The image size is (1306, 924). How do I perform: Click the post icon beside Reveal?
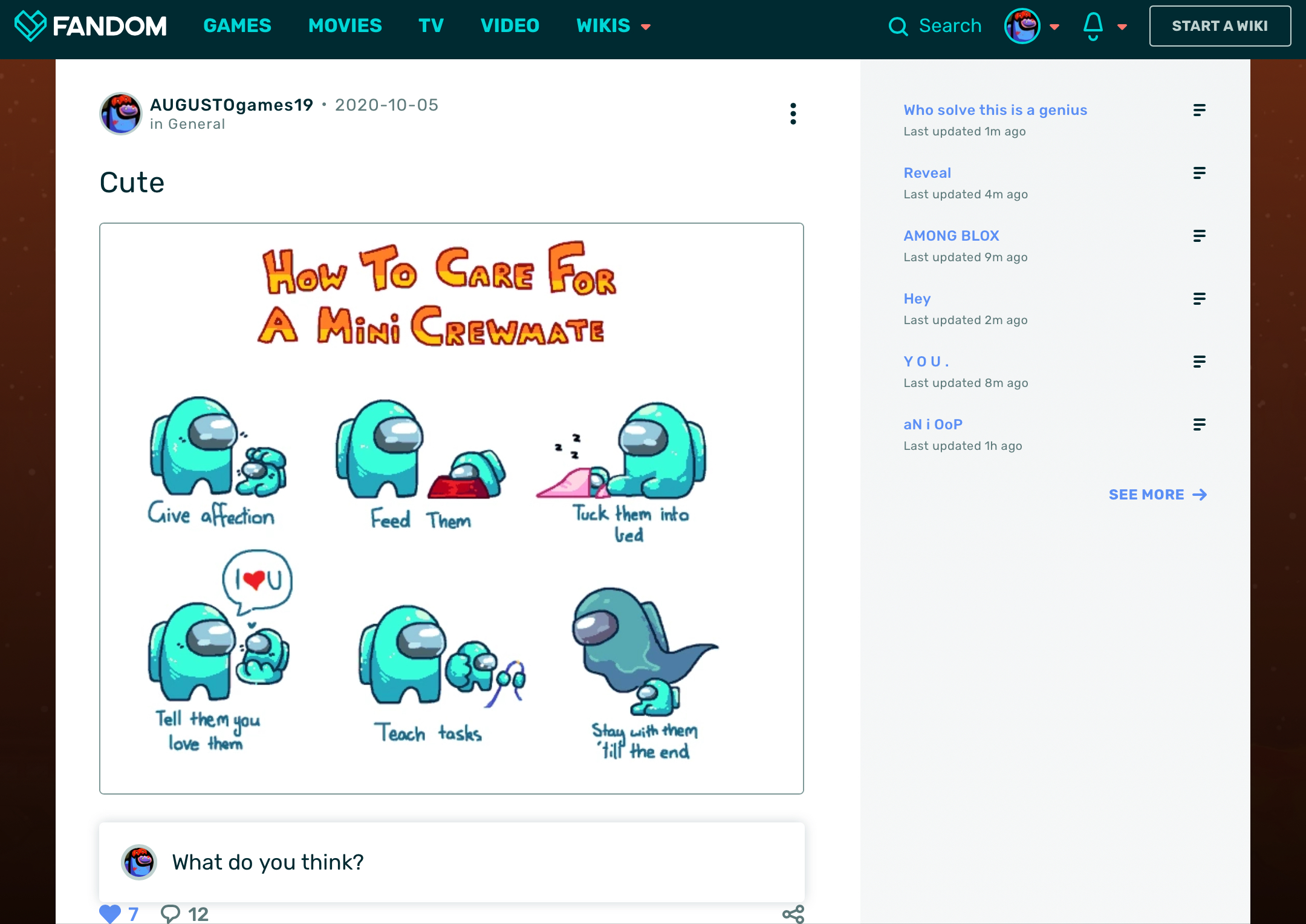coord(1199,173)
